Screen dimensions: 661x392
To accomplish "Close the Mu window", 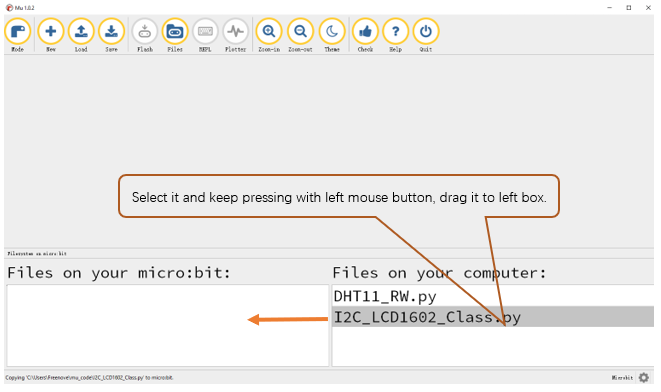I will click(x=648, y=8).
